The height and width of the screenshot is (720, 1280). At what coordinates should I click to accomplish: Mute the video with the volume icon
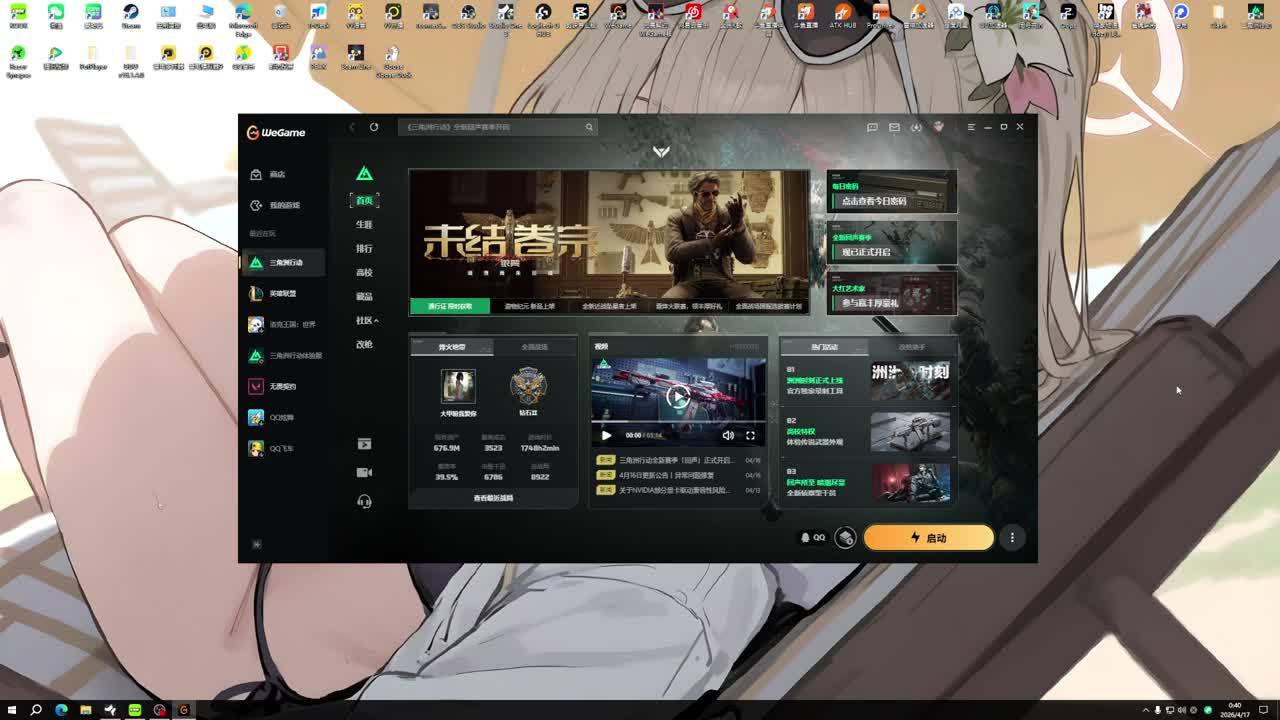pos(728,435)
